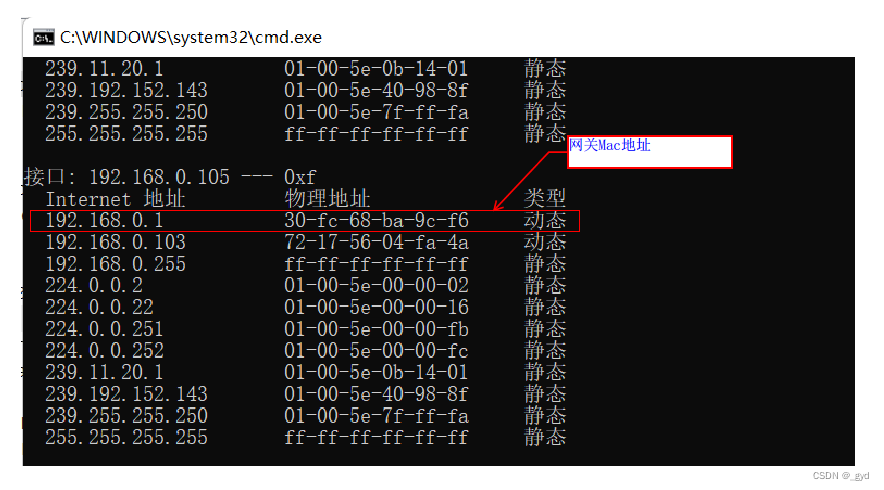Click the 接口: 192.168.0.105 line
The height and width of the screenshot is (490, 884).
(x=170, y=177)
